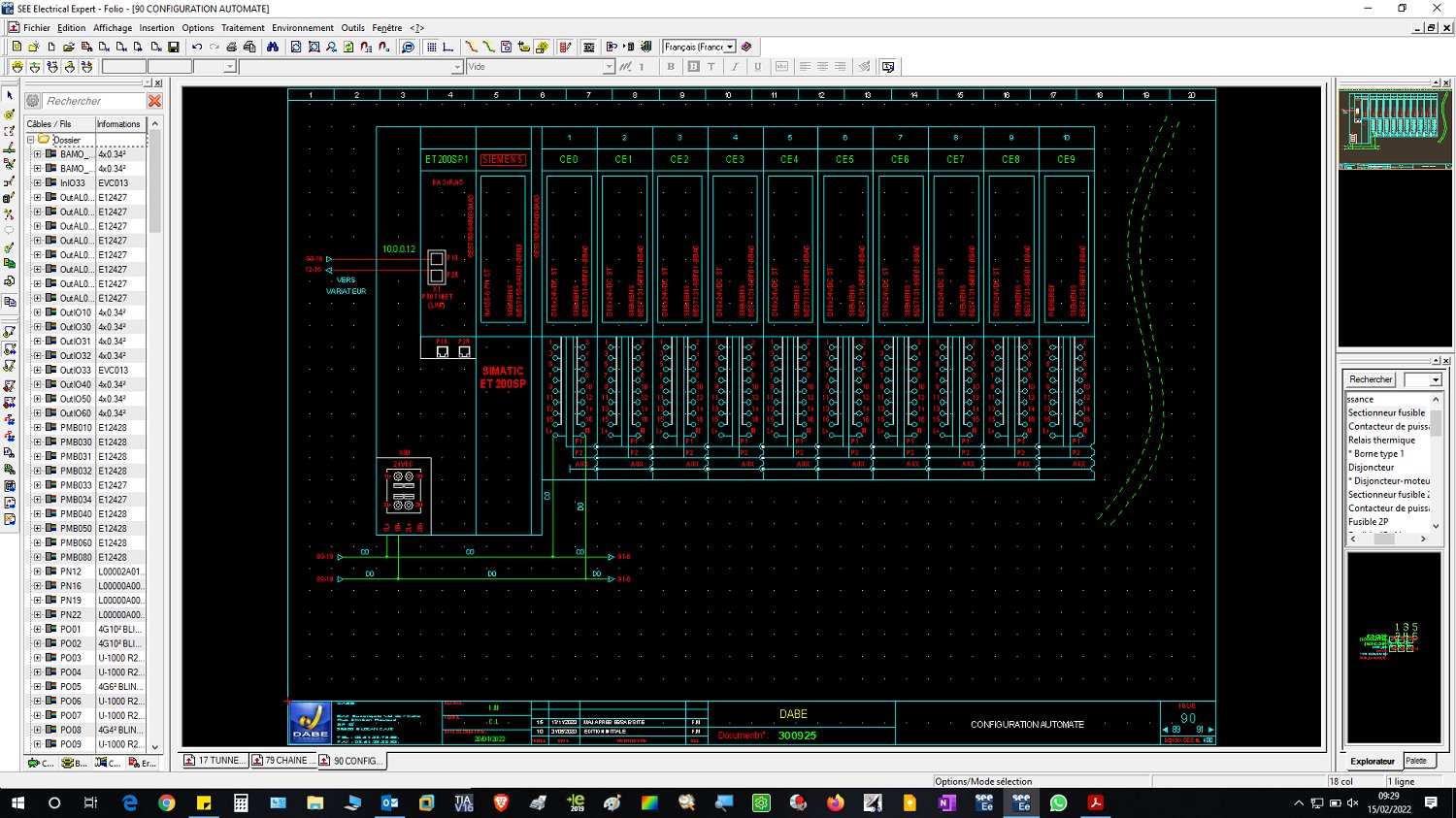
Task: Open the Français language dropdown
Action: pos(699,47)
